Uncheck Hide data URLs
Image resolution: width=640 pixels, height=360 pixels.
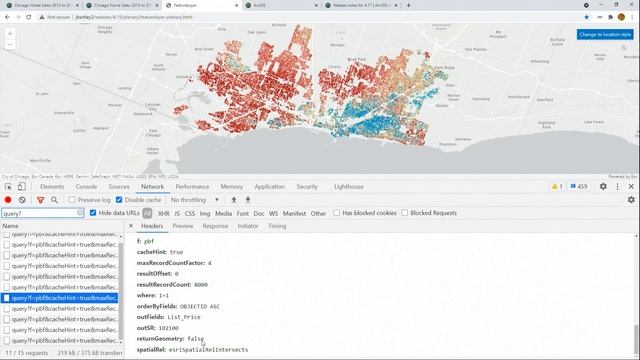pyautogui.click(x=93, y=213)
